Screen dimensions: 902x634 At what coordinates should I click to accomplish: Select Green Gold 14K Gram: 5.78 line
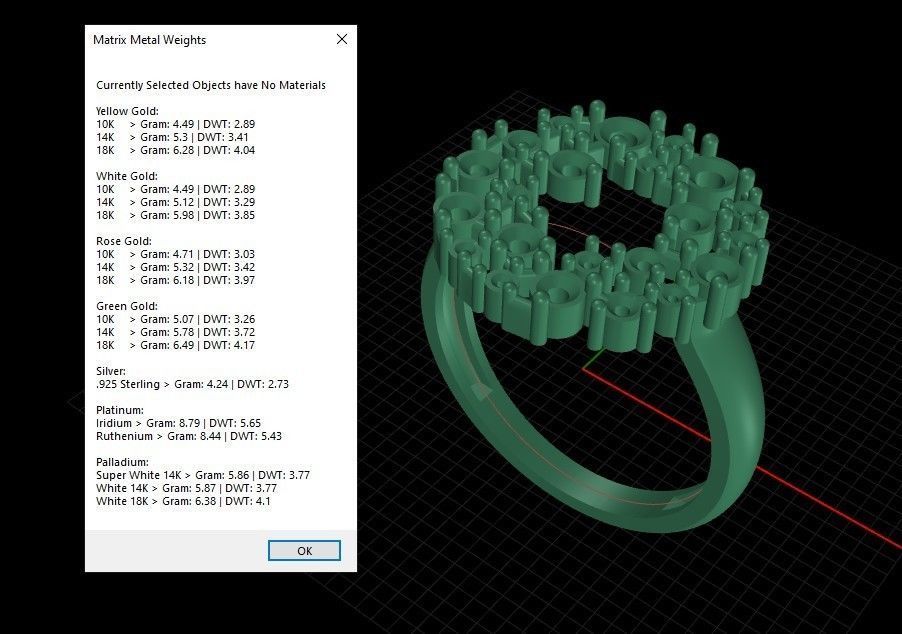175,332
